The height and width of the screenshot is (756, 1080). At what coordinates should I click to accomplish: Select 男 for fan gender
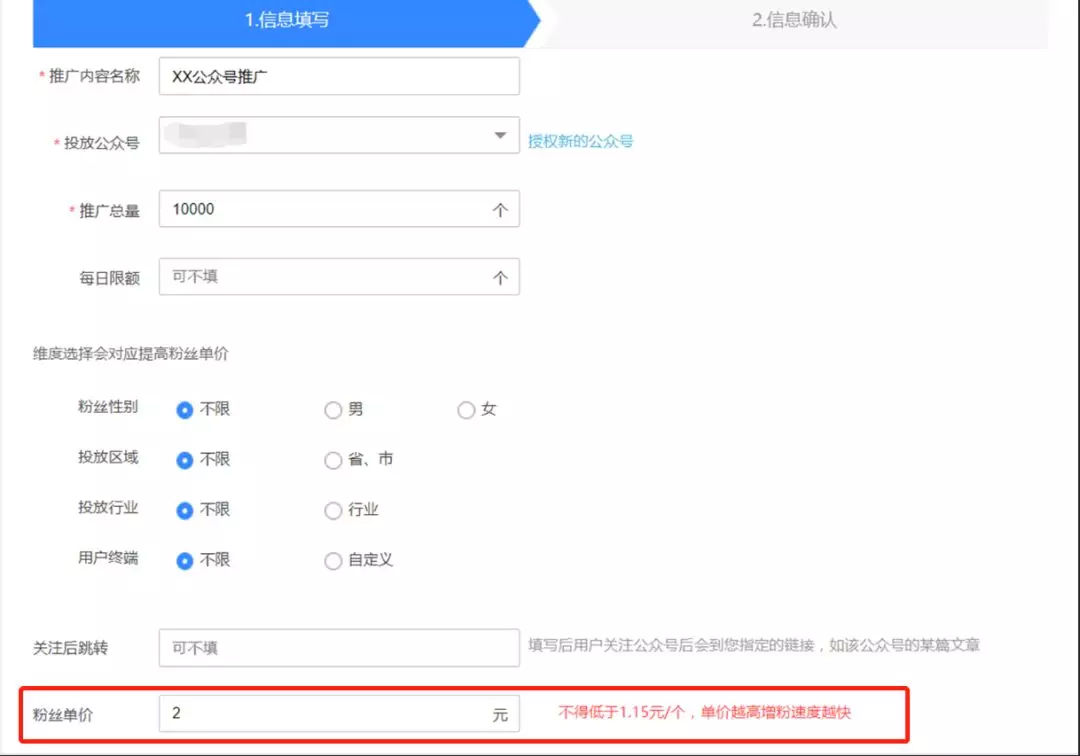(x=333, y=409)
